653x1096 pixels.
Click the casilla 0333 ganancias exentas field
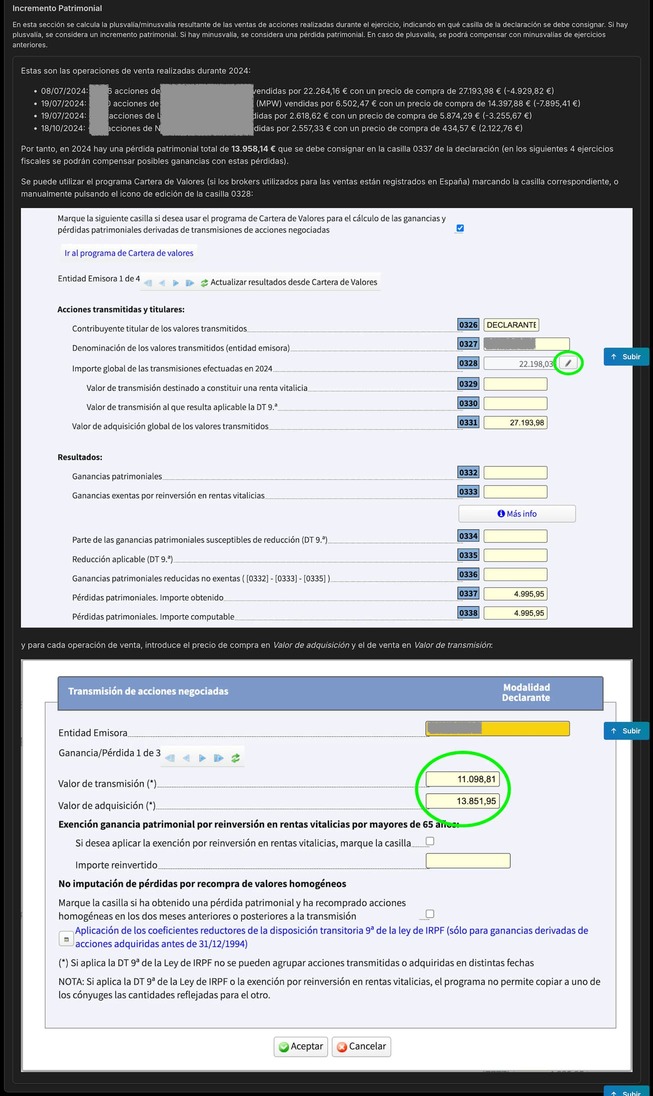[515, 492]
